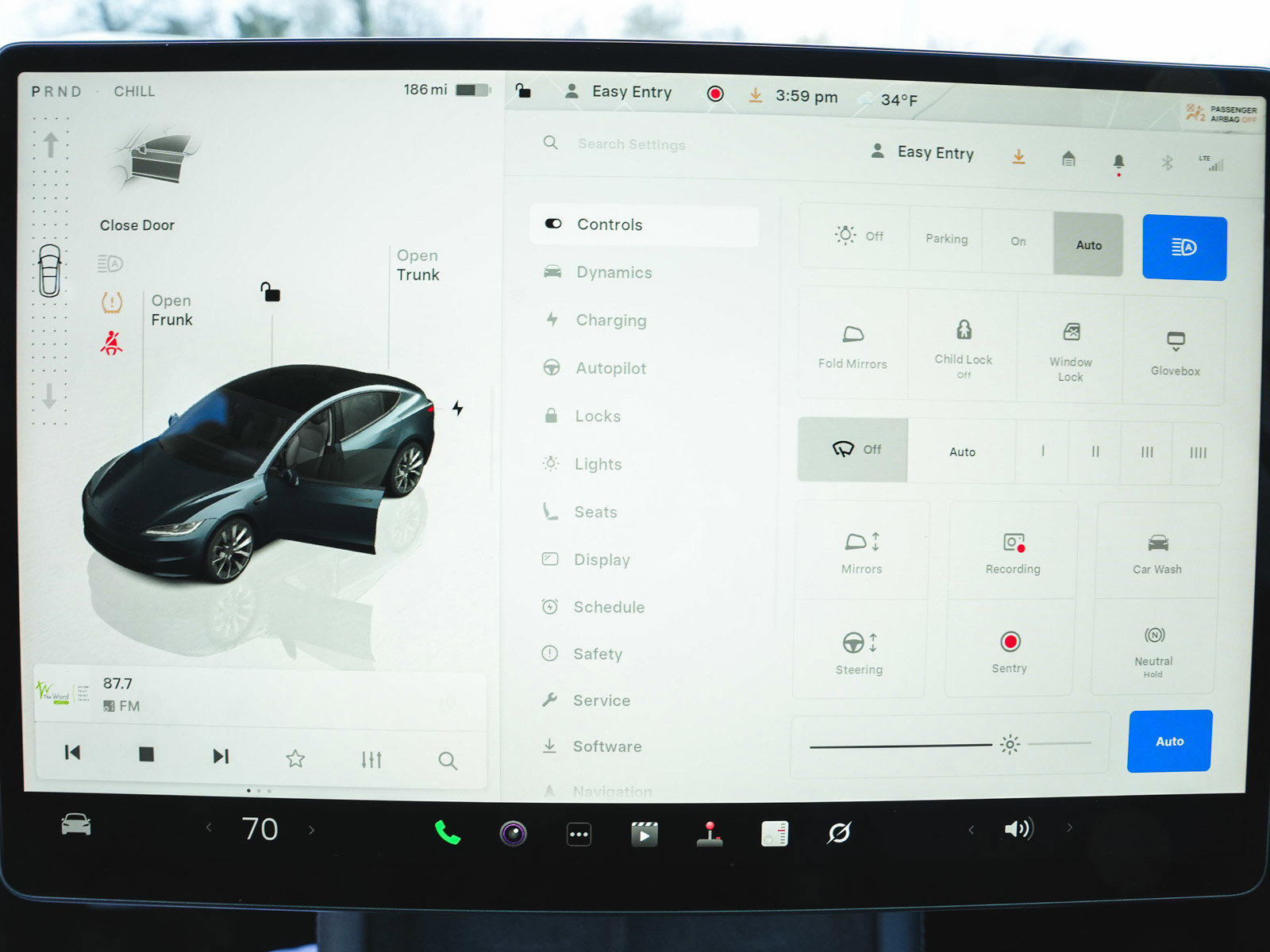
Task: Increase media volume with the right chevron
Action: click(x=1070, y=828)
